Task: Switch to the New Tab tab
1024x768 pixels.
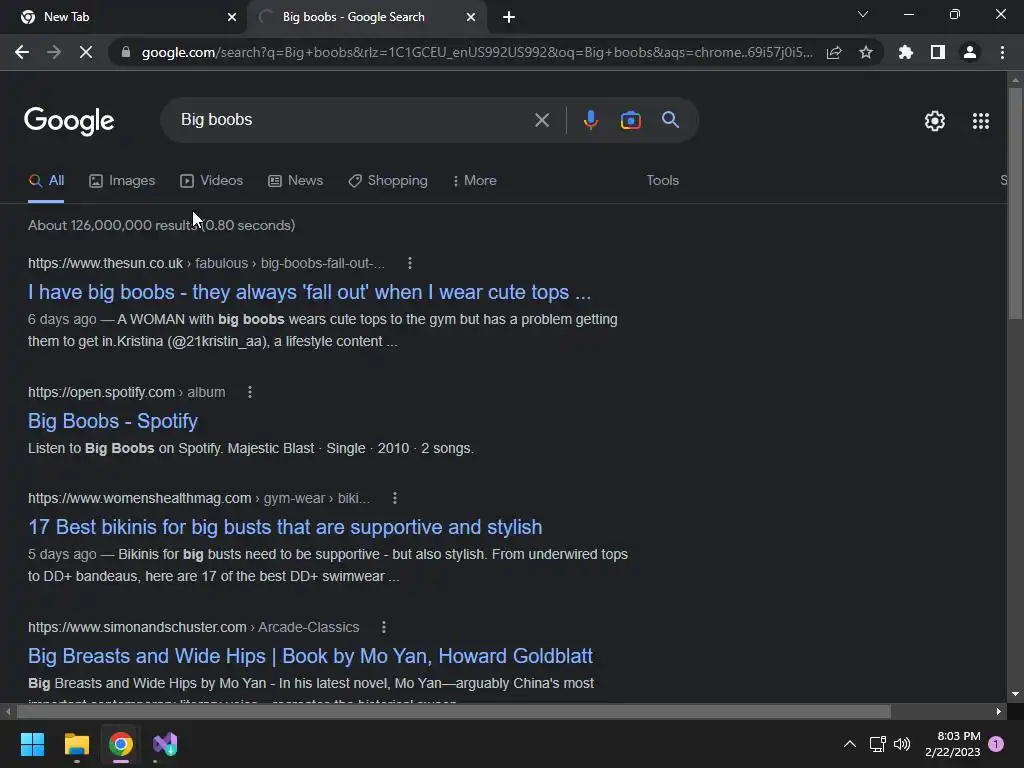Action: pos(123,17)
